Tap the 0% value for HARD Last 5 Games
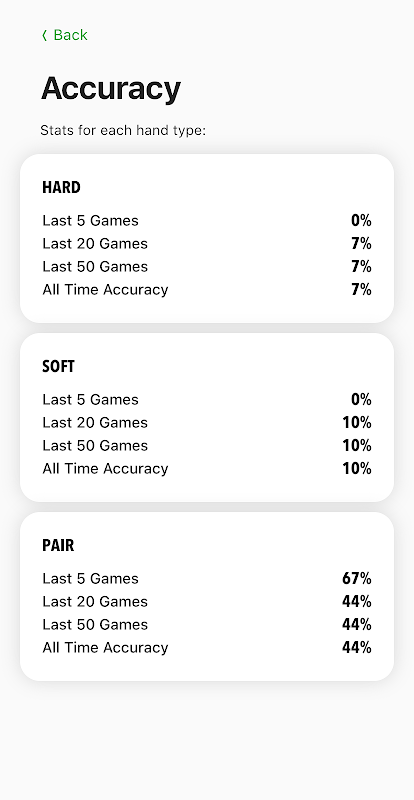Image resolution: width=414 pixels, height=800 pixels. click(361, 220)
